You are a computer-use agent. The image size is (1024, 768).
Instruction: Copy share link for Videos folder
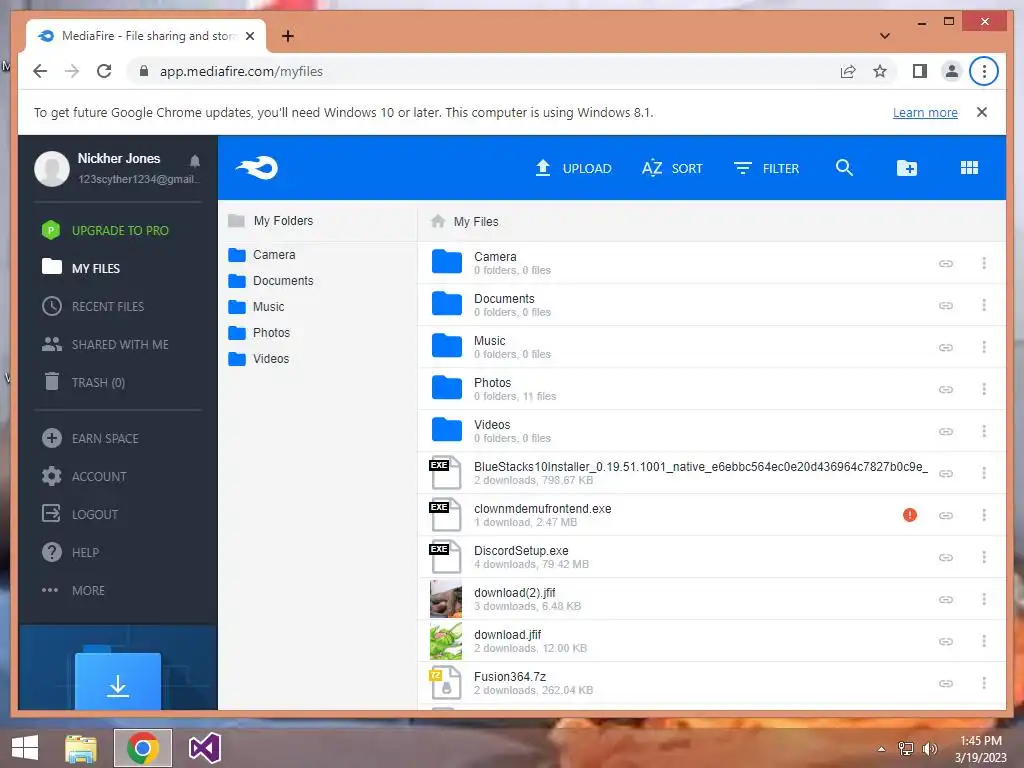(x=946, y=431)
